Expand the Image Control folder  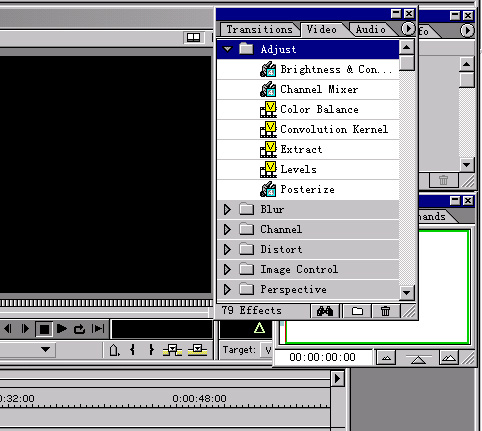point(227,269)
